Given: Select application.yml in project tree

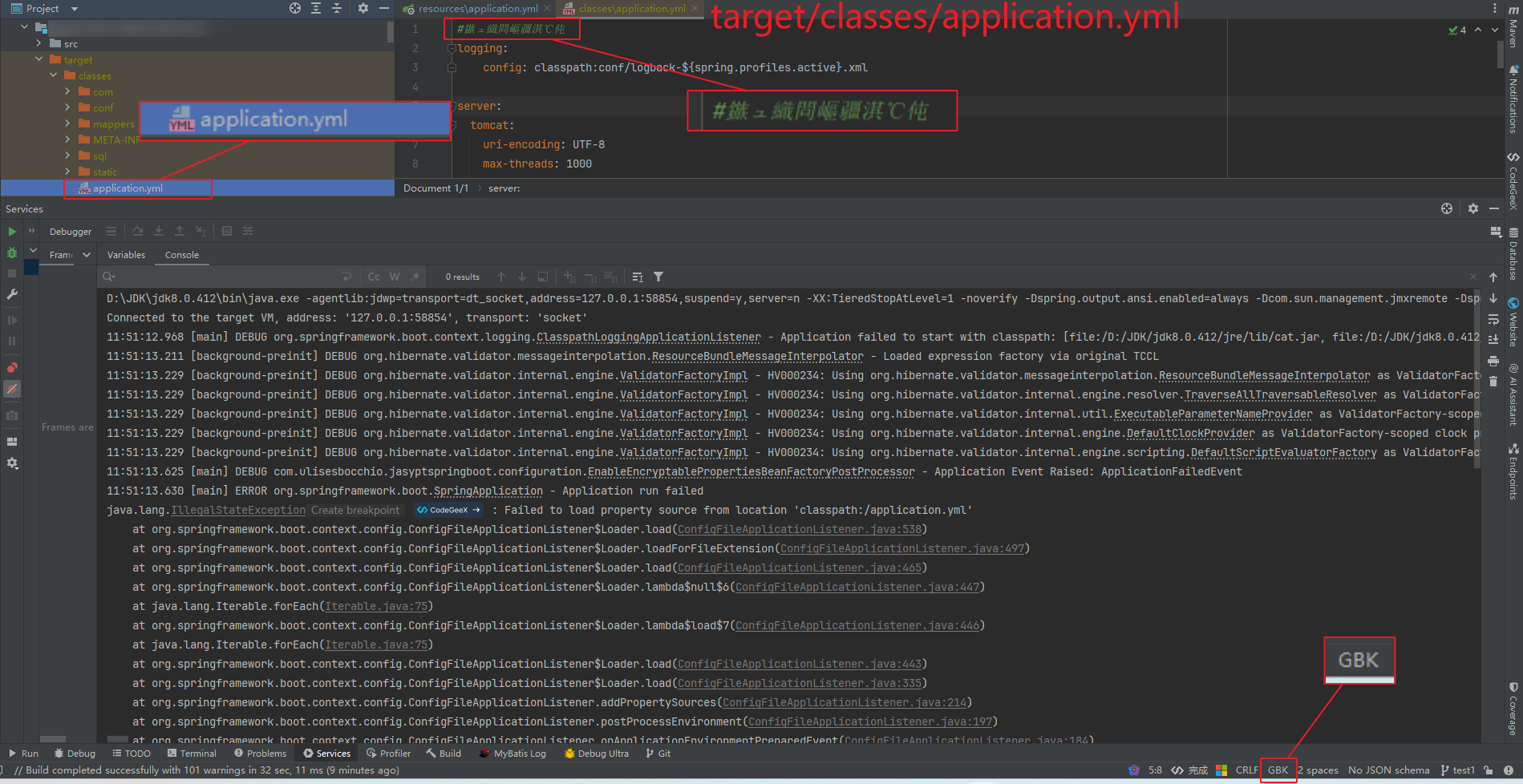Looking at the screenshot, I should pos(128,188).
